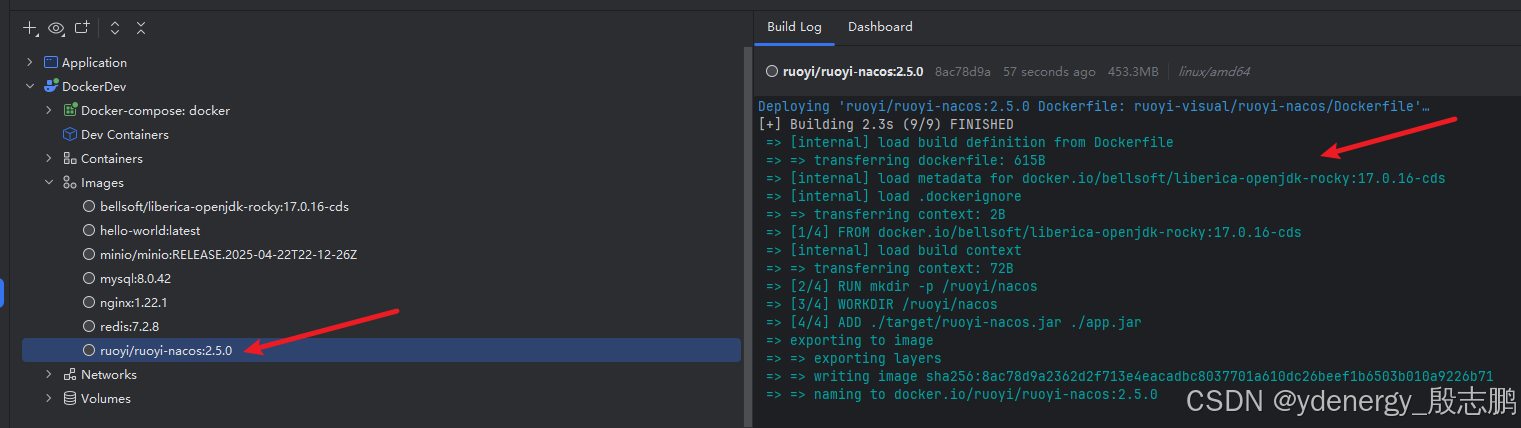The height and width of the screenshot is (428, 1521).
Task: Click the DockerDev whale icon
Action: click(51, 86)
